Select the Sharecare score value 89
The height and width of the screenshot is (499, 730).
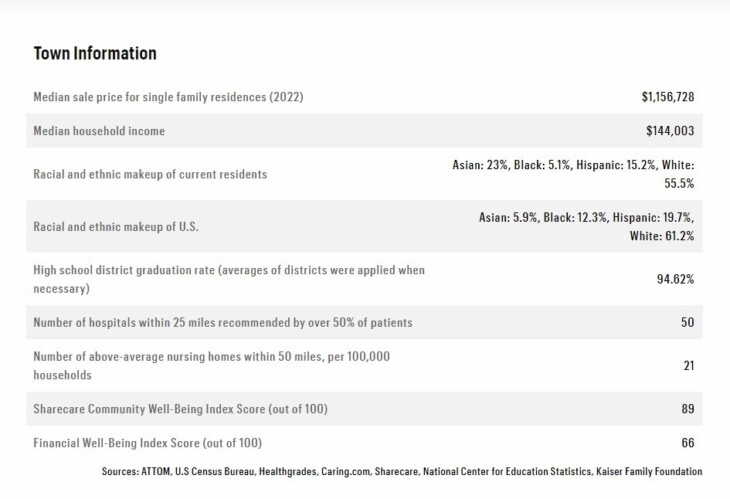(x=687, y=409)
